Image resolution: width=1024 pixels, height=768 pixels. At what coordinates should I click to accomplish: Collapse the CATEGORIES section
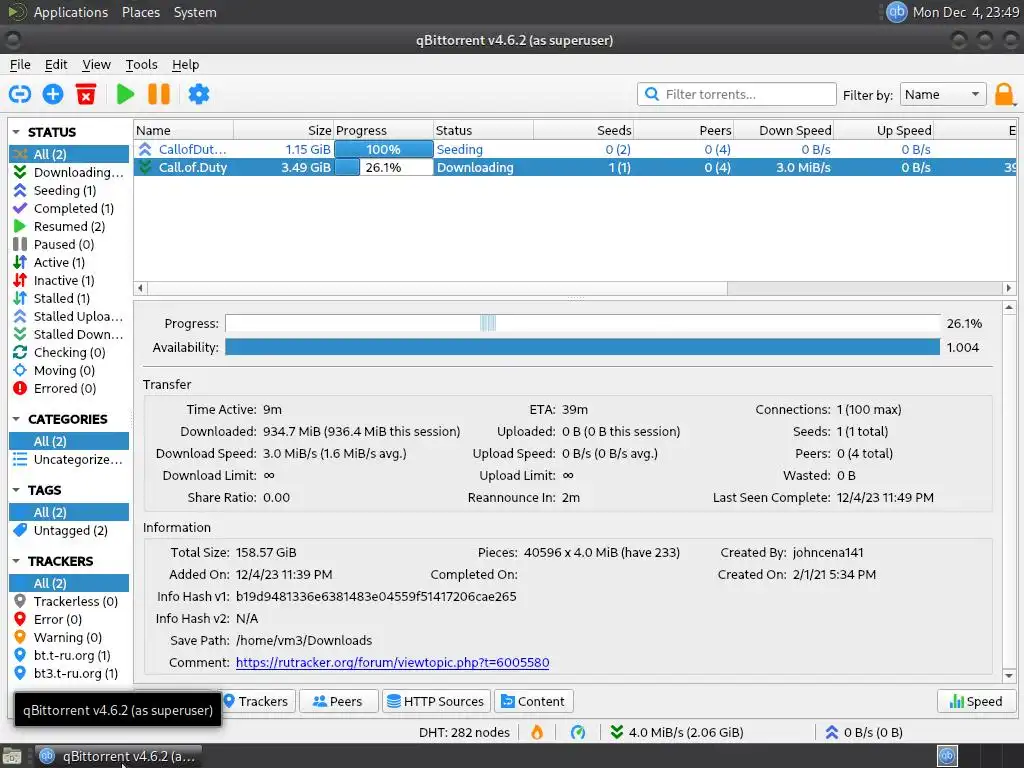[16, 419]
